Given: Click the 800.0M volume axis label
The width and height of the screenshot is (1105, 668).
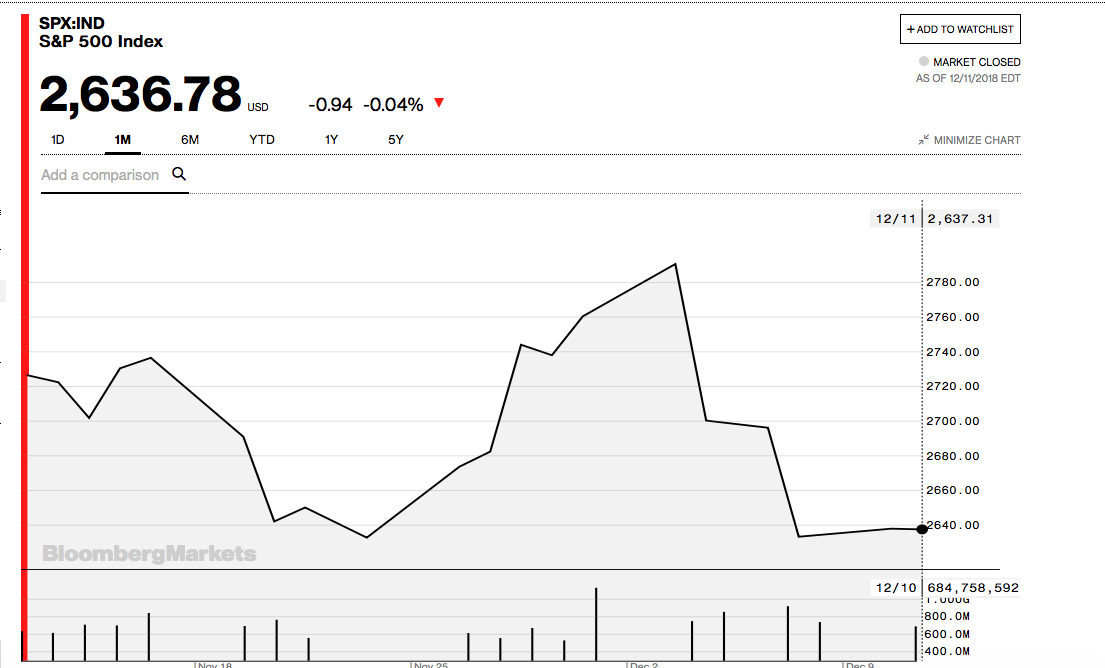Looking at the screenshot, I should (947, 617).
